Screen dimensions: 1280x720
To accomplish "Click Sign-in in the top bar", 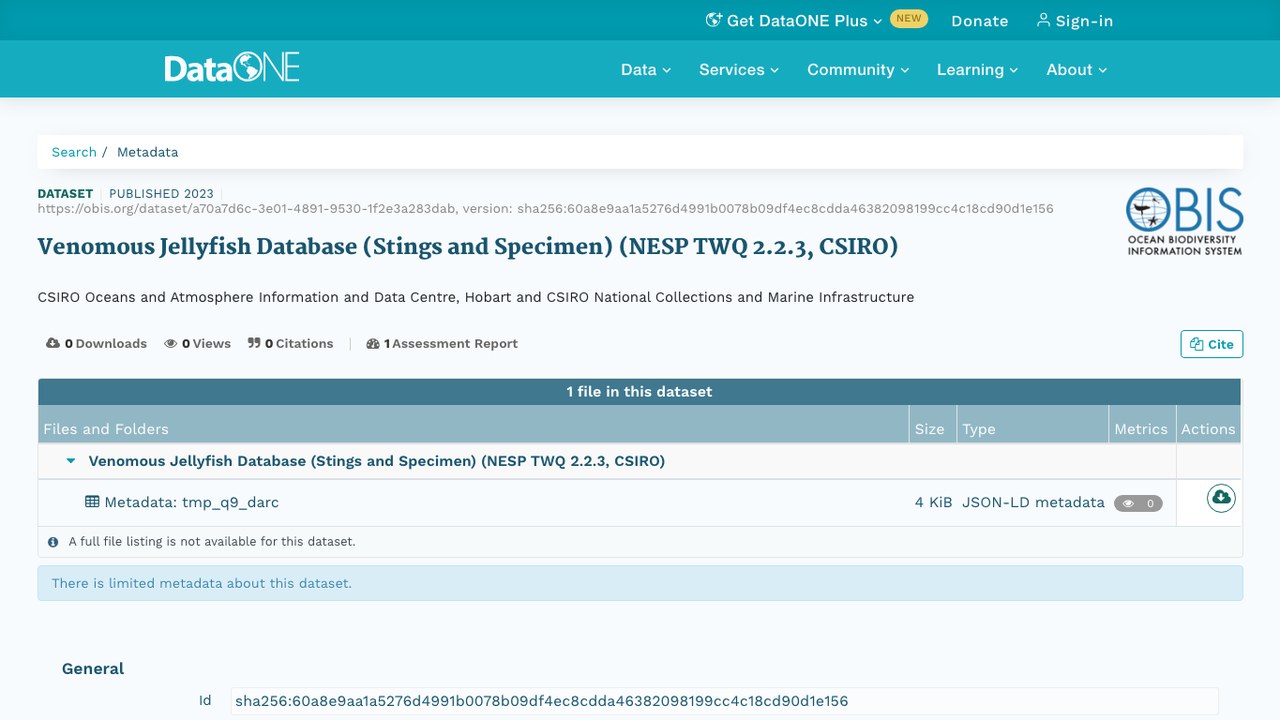I will (1074, 20).
